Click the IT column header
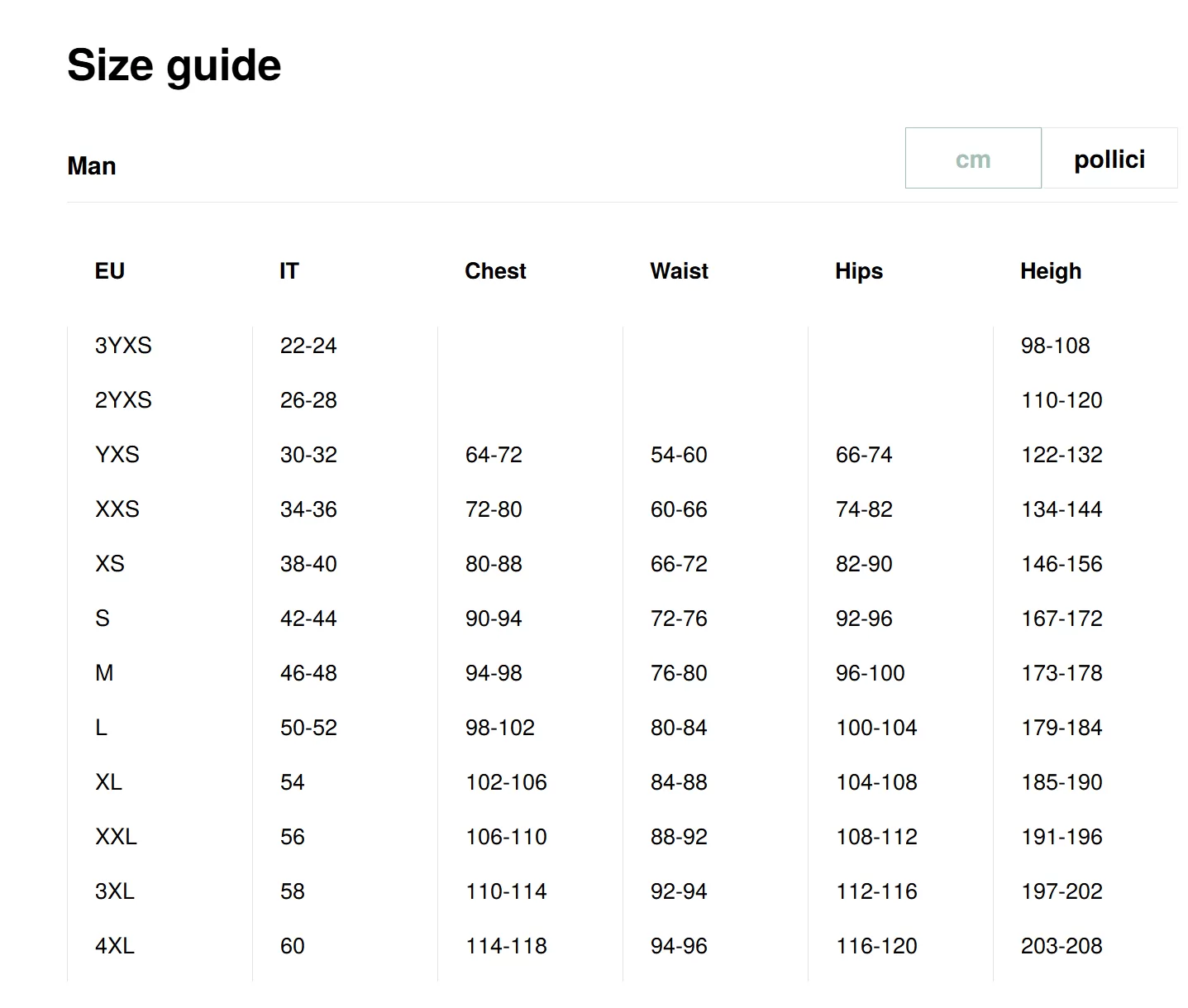This screenshot has height=1008, width=1188. coord(289,271)
